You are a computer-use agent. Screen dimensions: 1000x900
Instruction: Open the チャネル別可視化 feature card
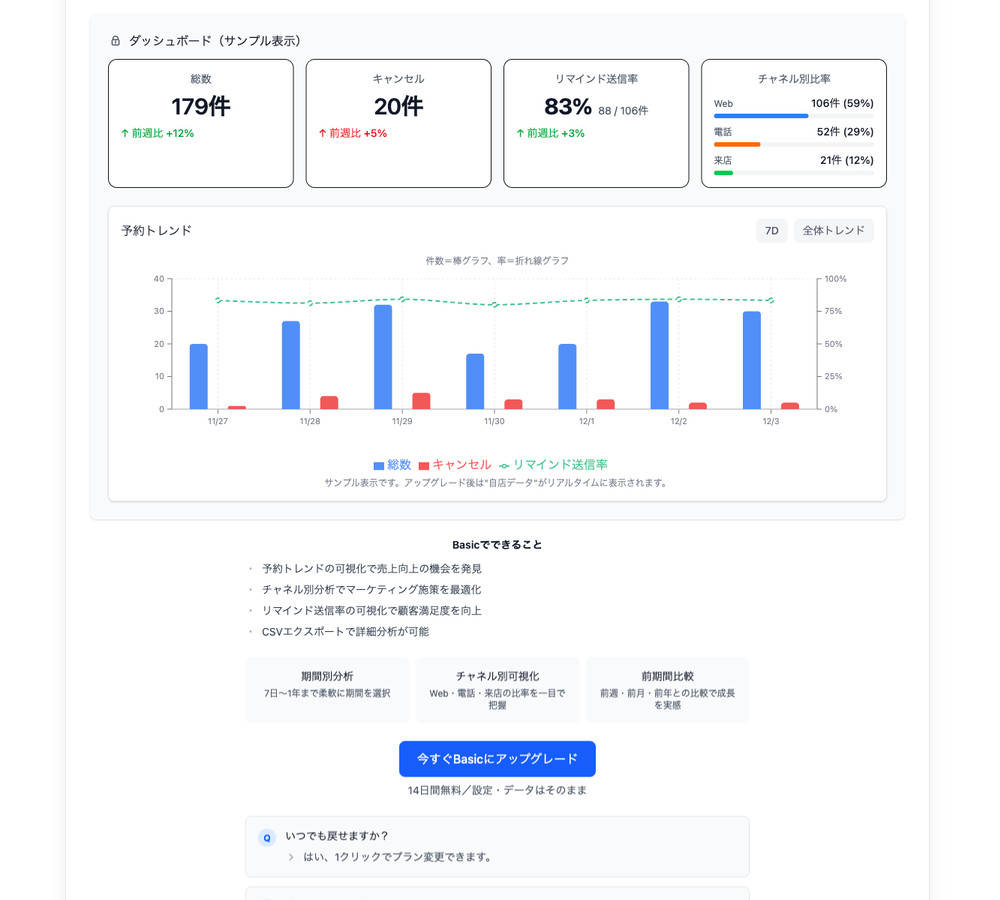[x=497, y=690]
